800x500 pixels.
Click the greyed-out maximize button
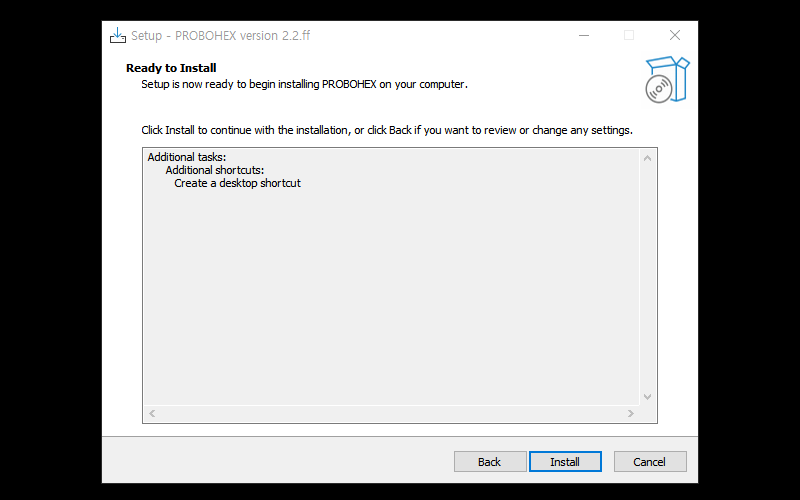tap(629, 35)
